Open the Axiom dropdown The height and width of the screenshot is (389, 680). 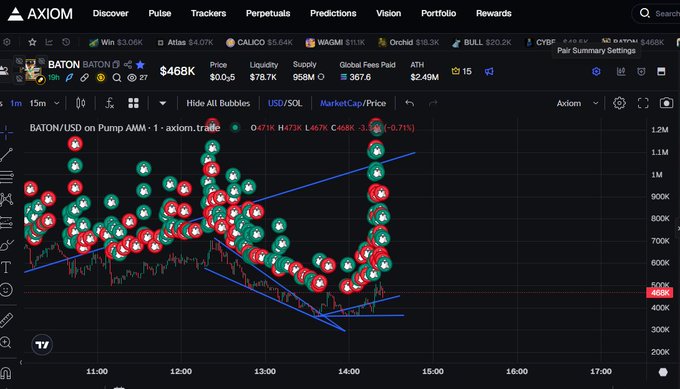(x=577, y=103)
